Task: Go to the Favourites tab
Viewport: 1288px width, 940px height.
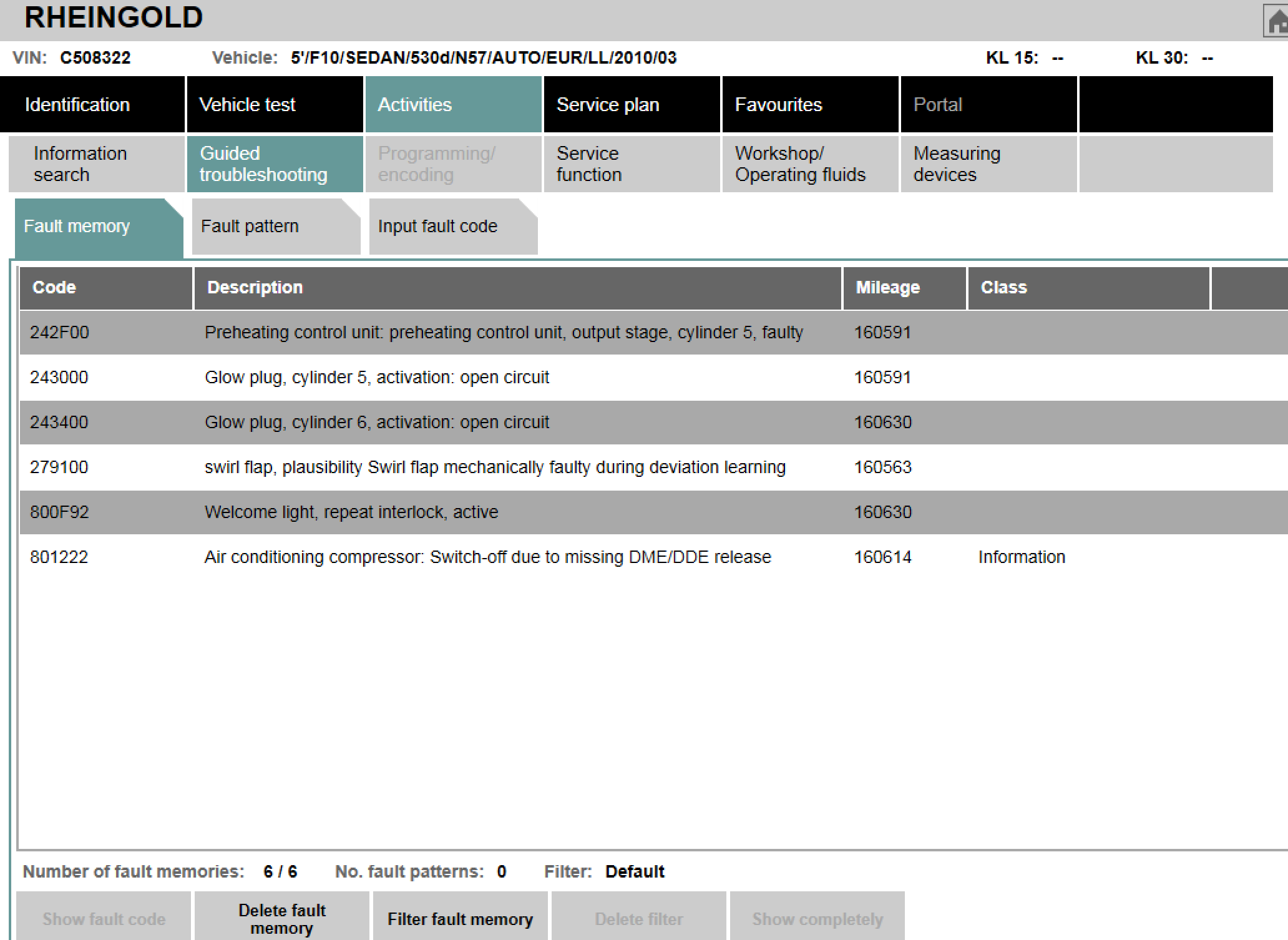Action: (x=810, y=104)
